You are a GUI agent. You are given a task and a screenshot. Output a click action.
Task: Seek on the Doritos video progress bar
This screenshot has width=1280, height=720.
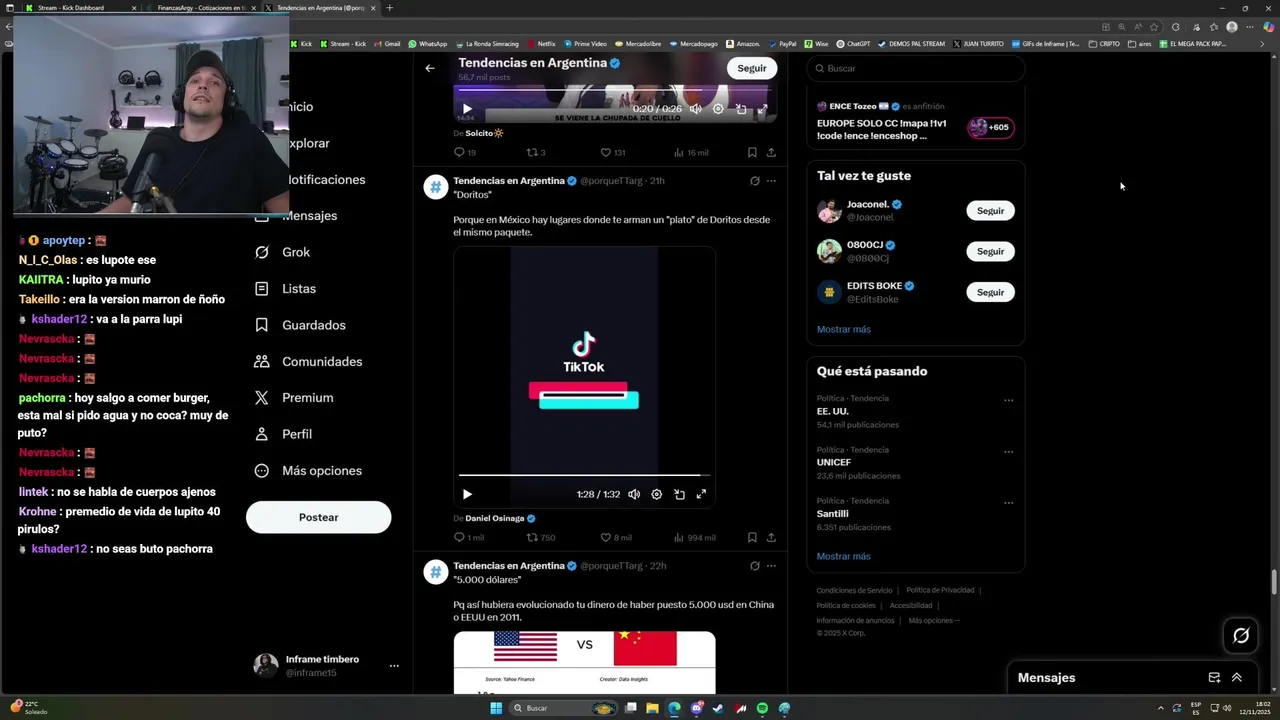point(584,475)
